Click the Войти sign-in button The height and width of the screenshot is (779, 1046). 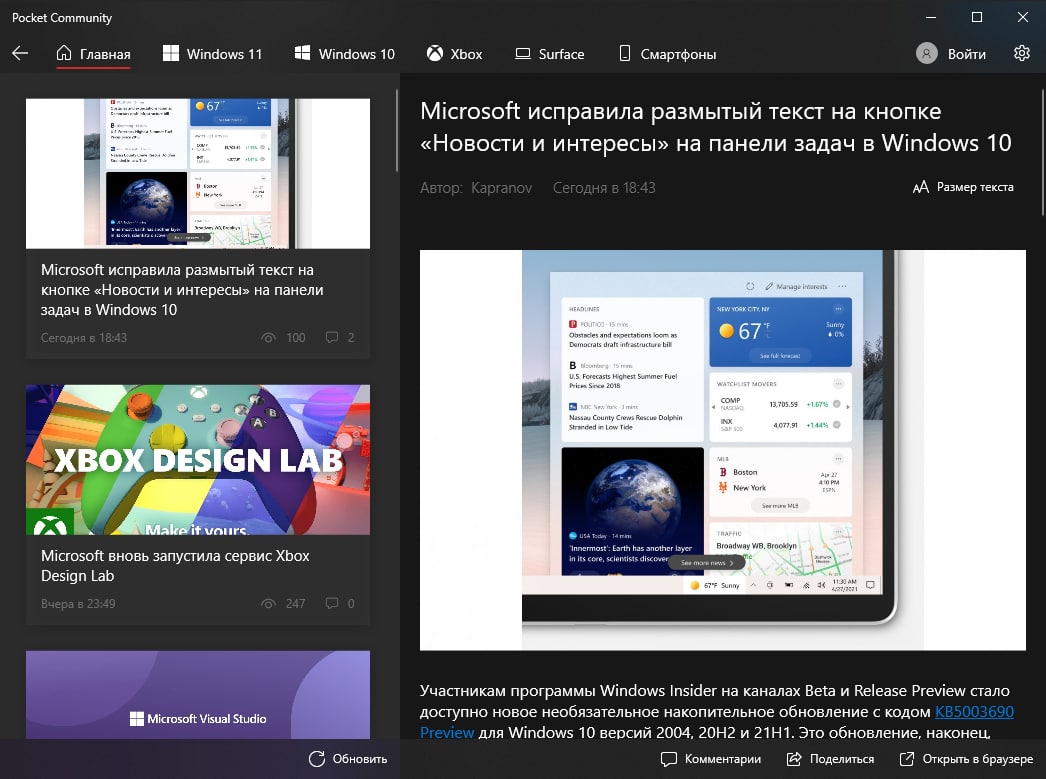[951, 53]
